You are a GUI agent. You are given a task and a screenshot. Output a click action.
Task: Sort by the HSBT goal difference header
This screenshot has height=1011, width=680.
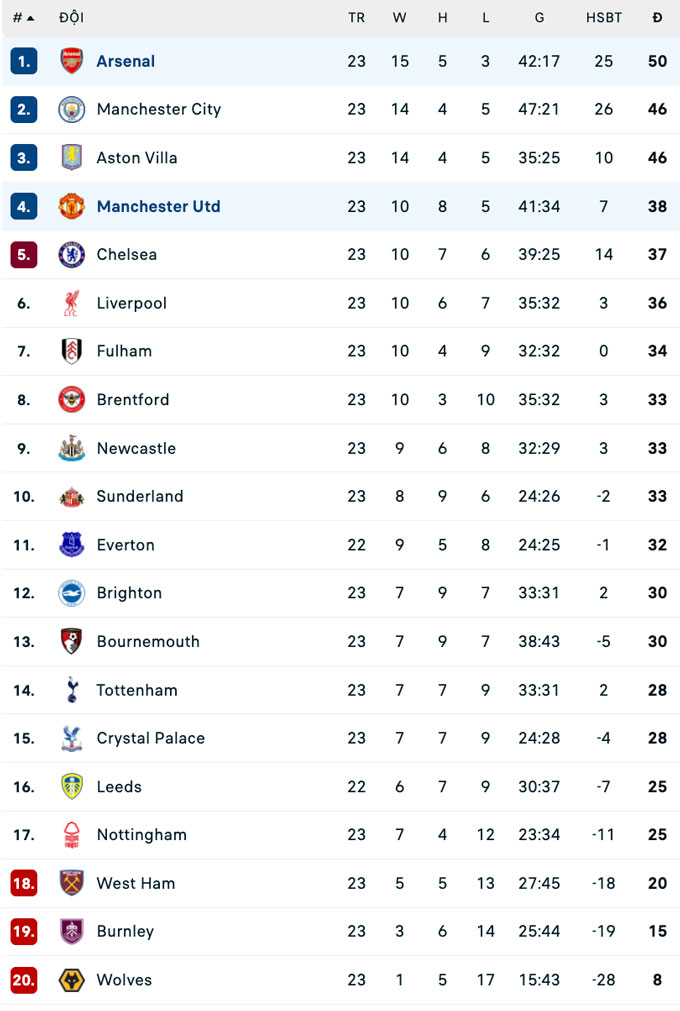(x=603, y=18)
